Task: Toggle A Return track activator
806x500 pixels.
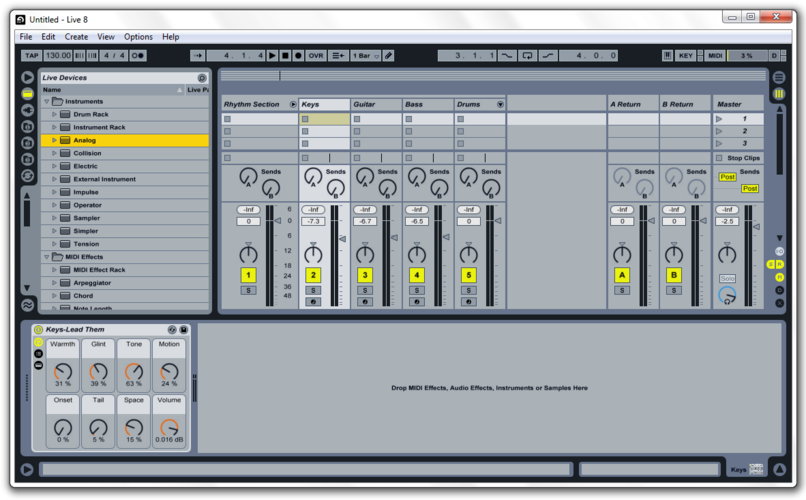Action: click(622, 275)
